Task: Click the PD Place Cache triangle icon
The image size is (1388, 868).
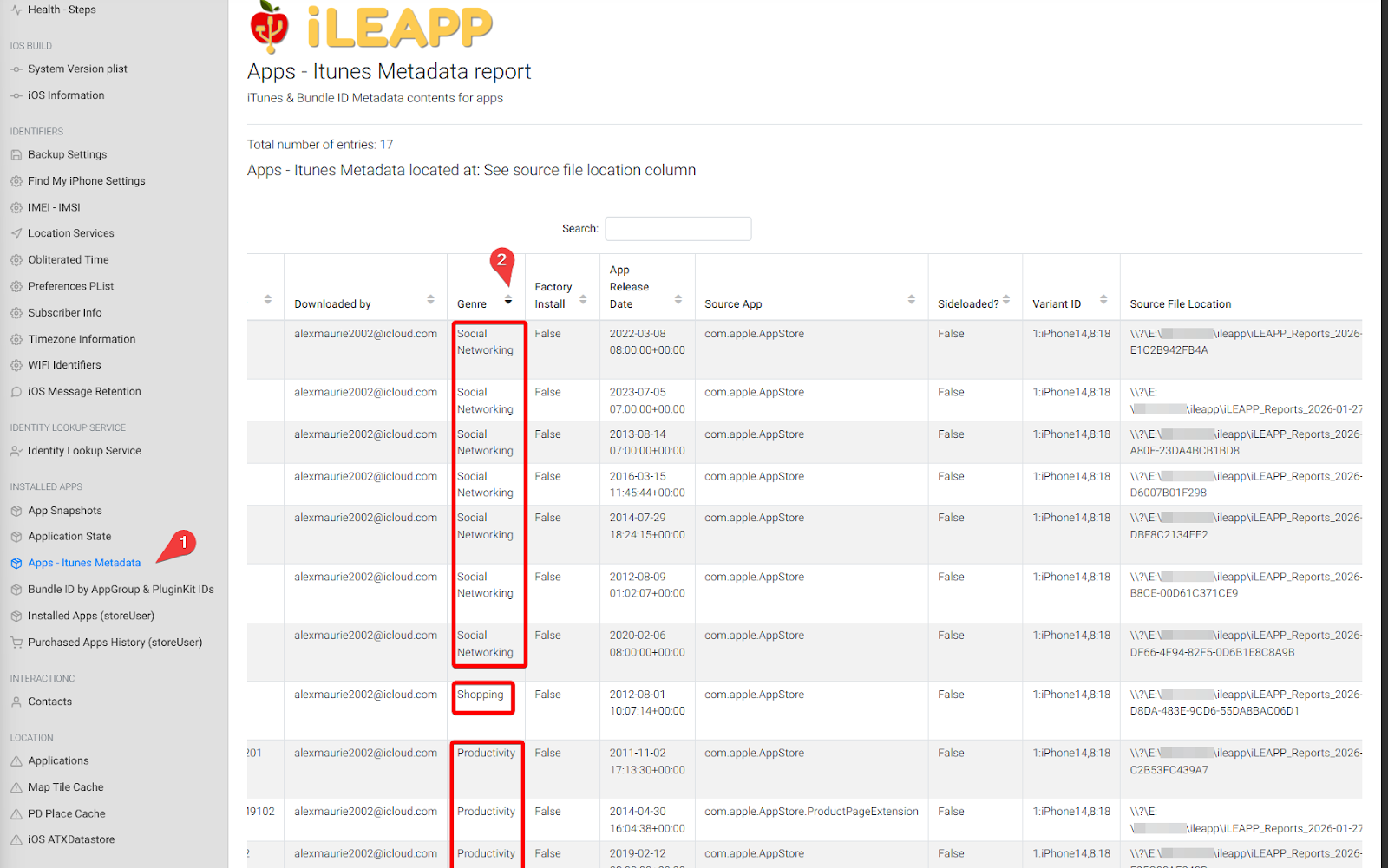Action: tap(16, 814)
